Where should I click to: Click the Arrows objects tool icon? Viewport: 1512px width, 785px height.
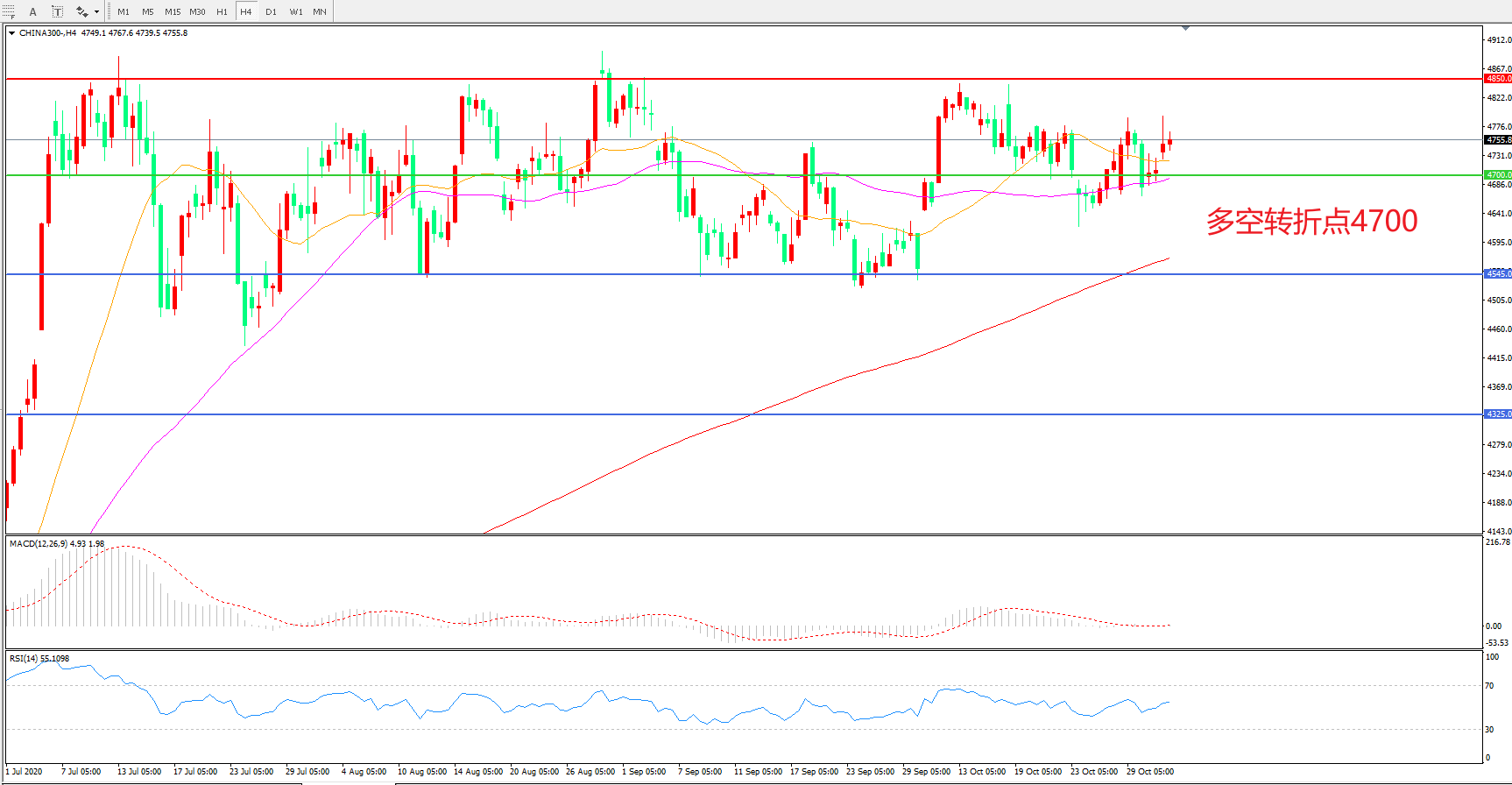point(81,11)
